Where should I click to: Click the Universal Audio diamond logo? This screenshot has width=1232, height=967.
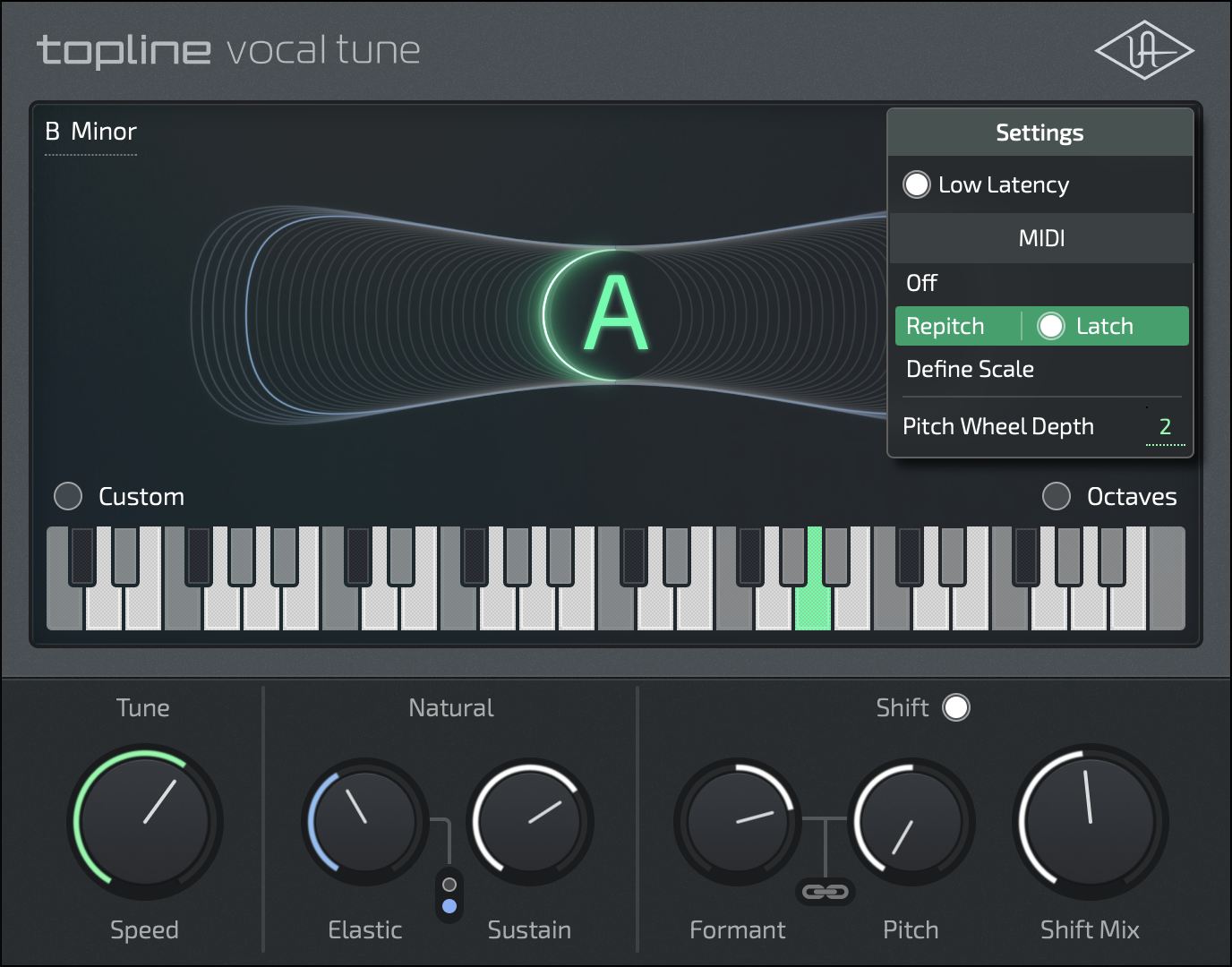[1144, 51]
